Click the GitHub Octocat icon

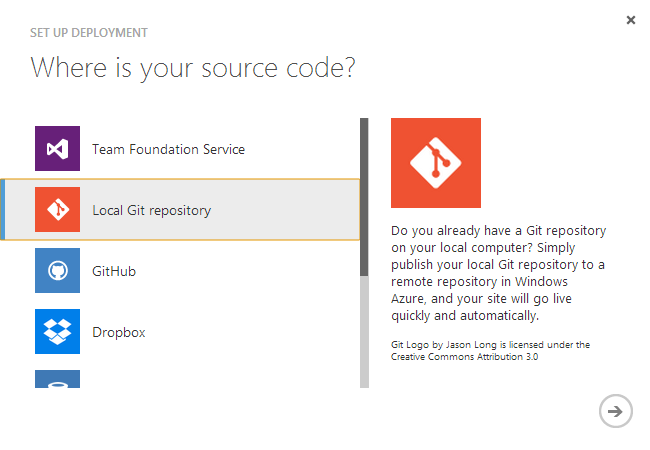point(57,271)
